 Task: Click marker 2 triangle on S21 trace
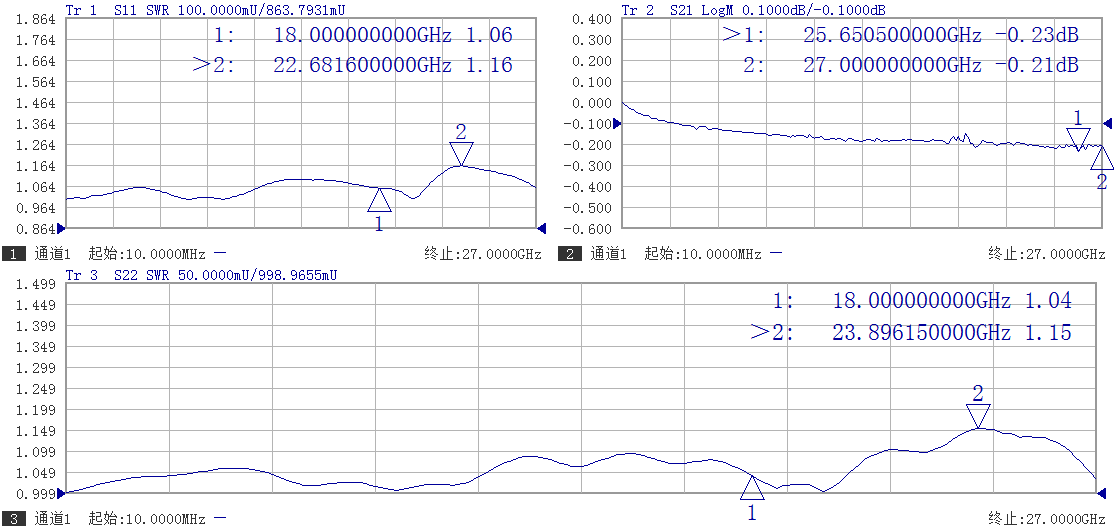tap(1101, 158)
